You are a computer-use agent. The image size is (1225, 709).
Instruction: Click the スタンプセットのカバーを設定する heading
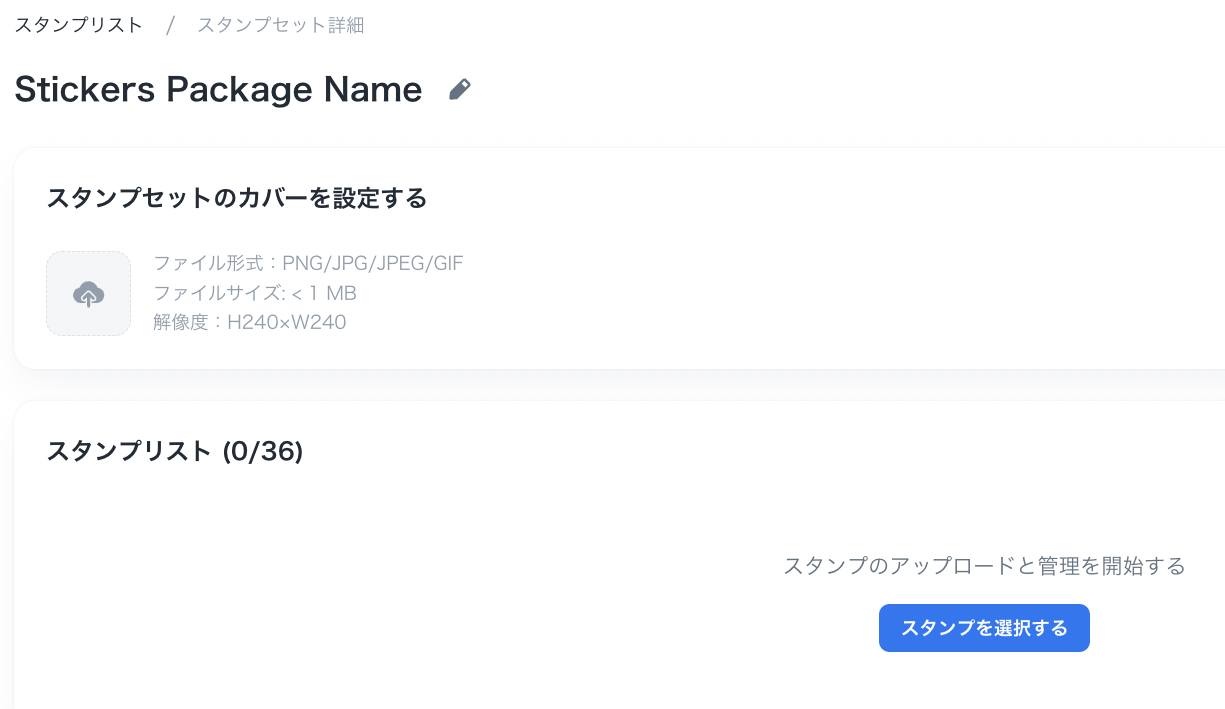coord(237,198)
